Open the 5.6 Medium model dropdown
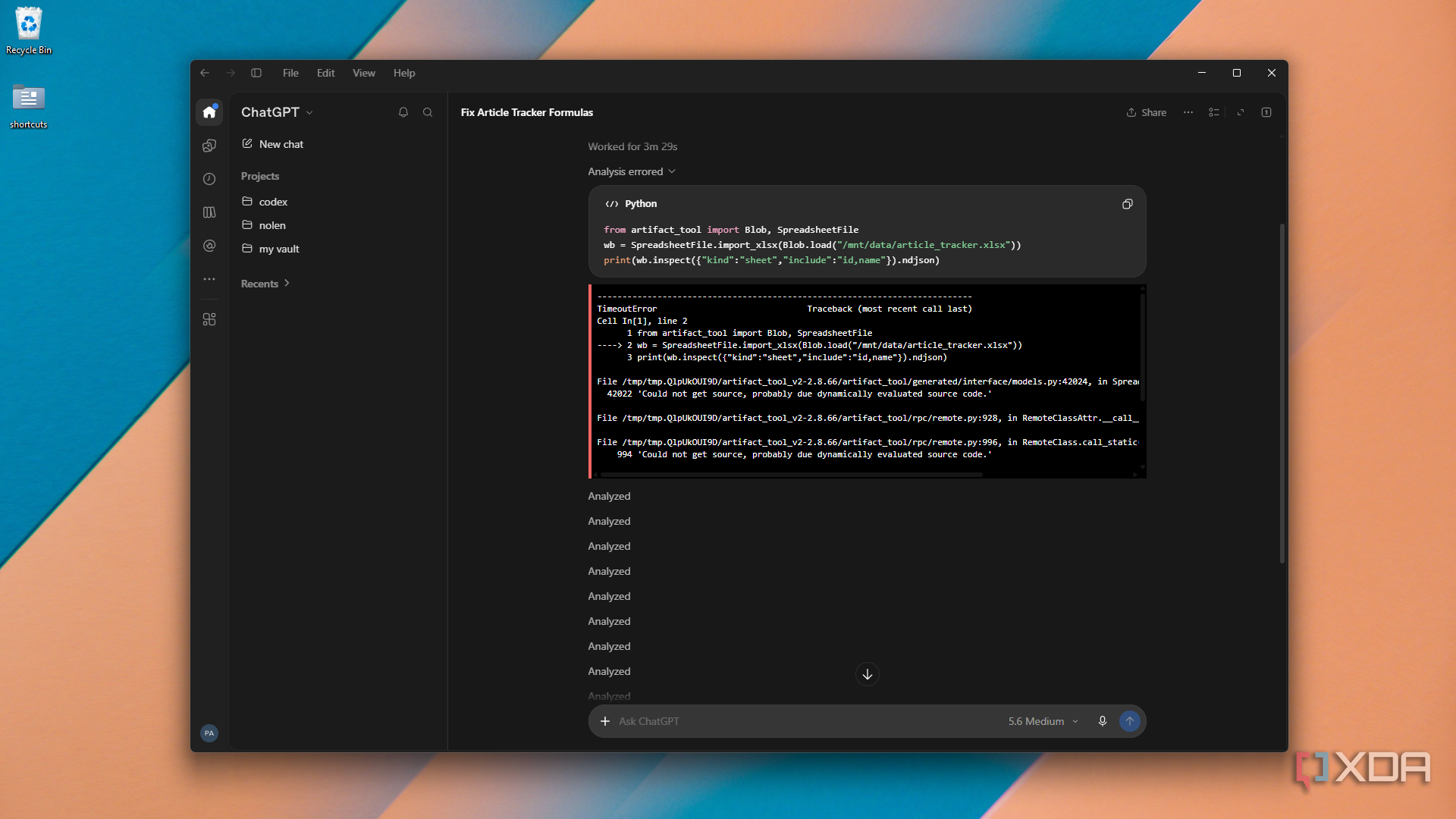Screen dimensions: 1456x819 tap(1043, 721)
